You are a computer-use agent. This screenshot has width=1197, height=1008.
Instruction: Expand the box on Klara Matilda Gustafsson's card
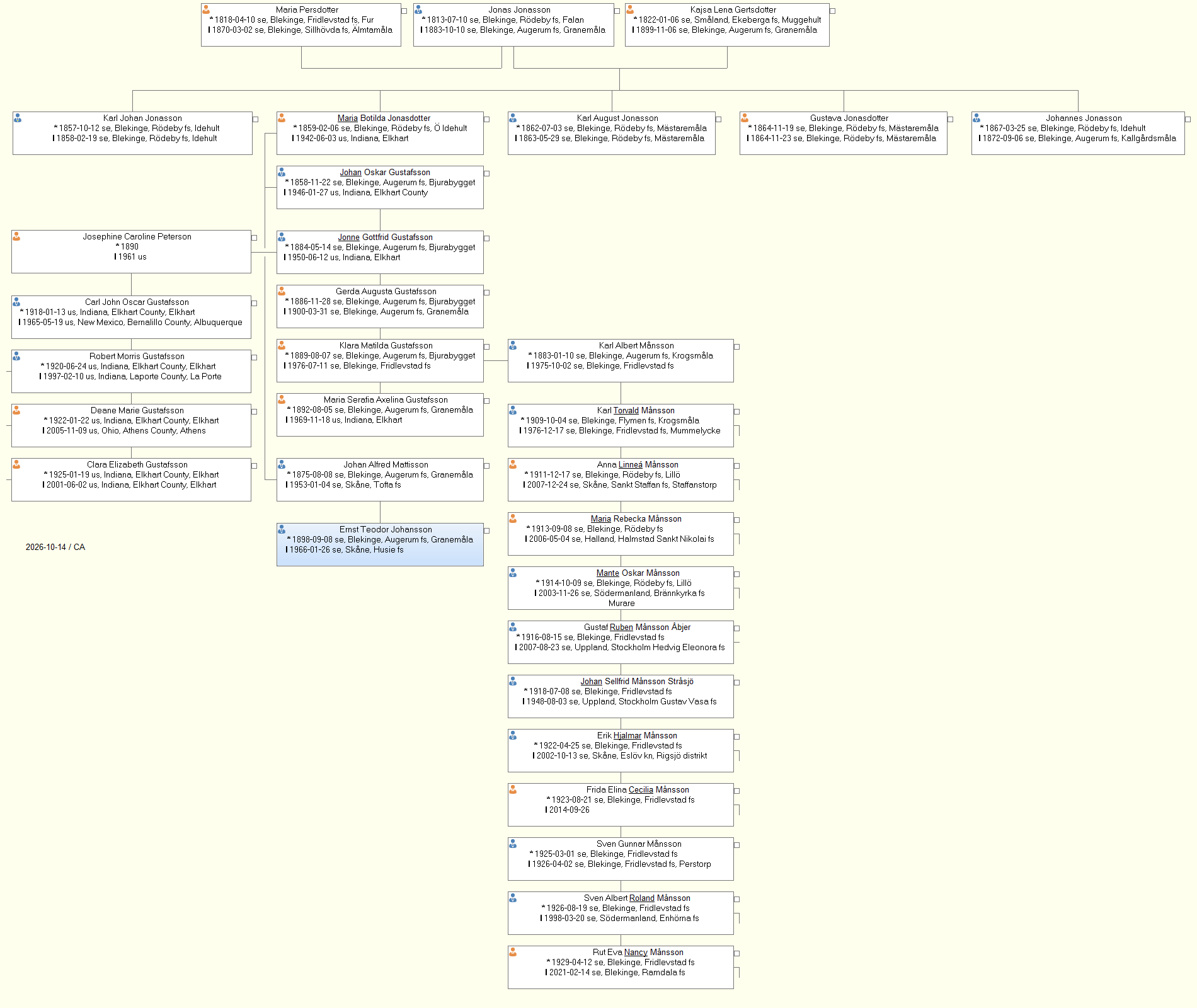(x=487, y=346)
